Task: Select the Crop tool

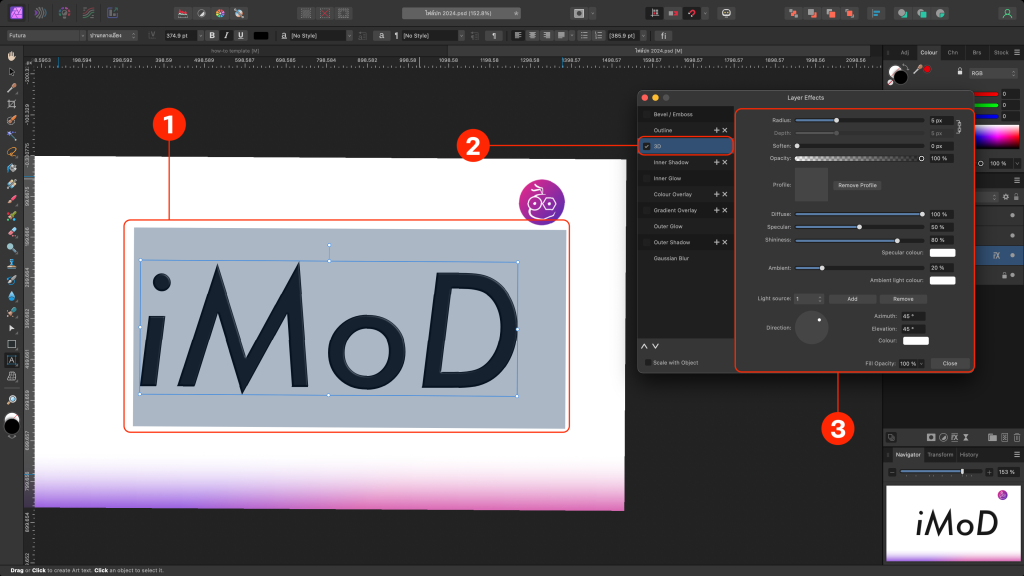Action: coord(12,103)
